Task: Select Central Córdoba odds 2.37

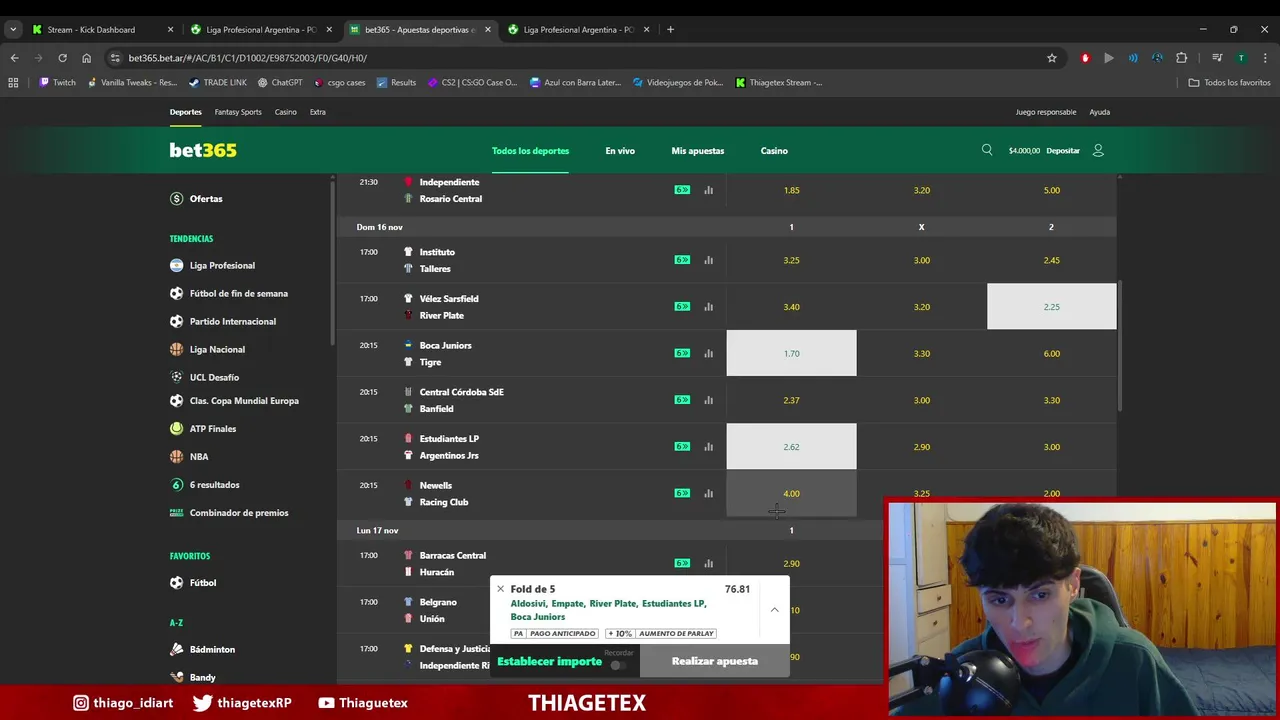Action: (x=791, y=400)
